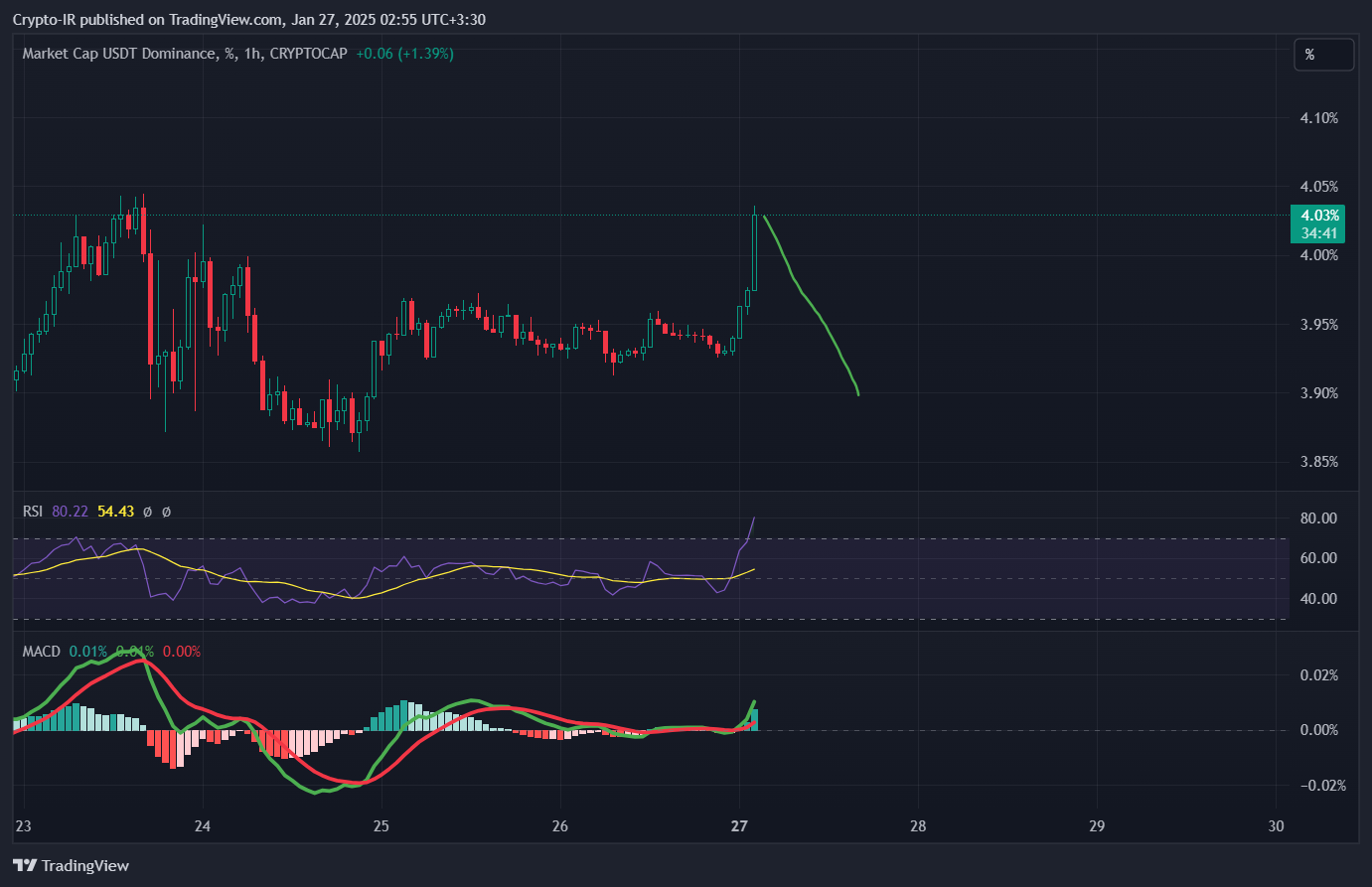Select the 0.00% MACD axis label
This screenshot has height=887, width=1372.
point(1319,730)
